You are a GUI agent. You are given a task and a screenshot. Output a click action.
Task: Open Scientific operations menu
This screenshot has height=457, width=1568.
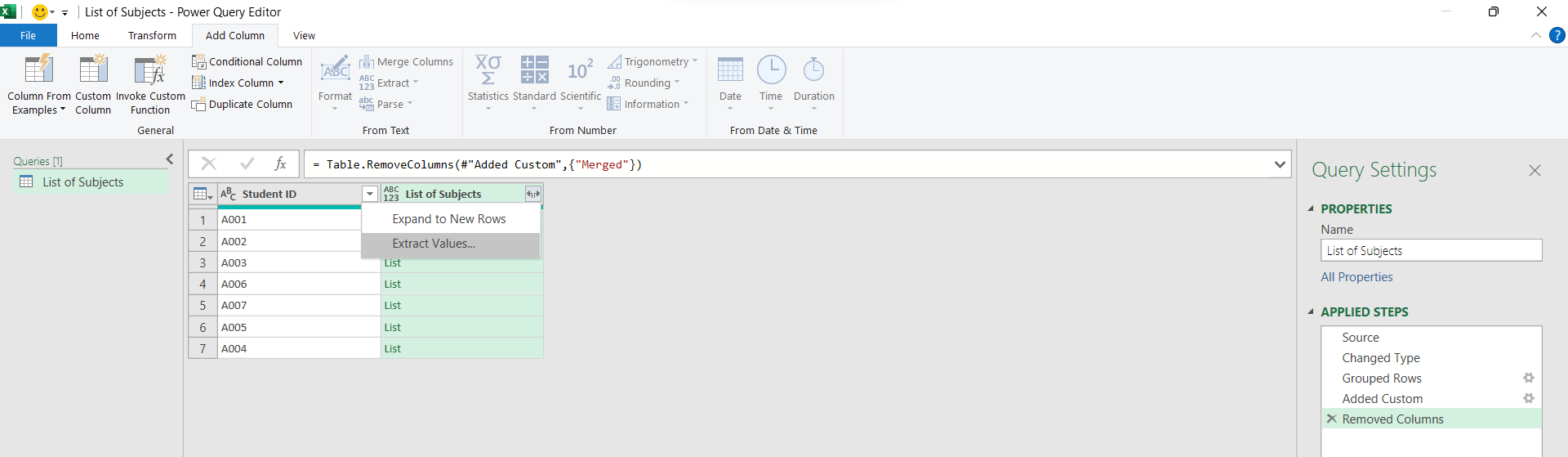click(581, 85)
